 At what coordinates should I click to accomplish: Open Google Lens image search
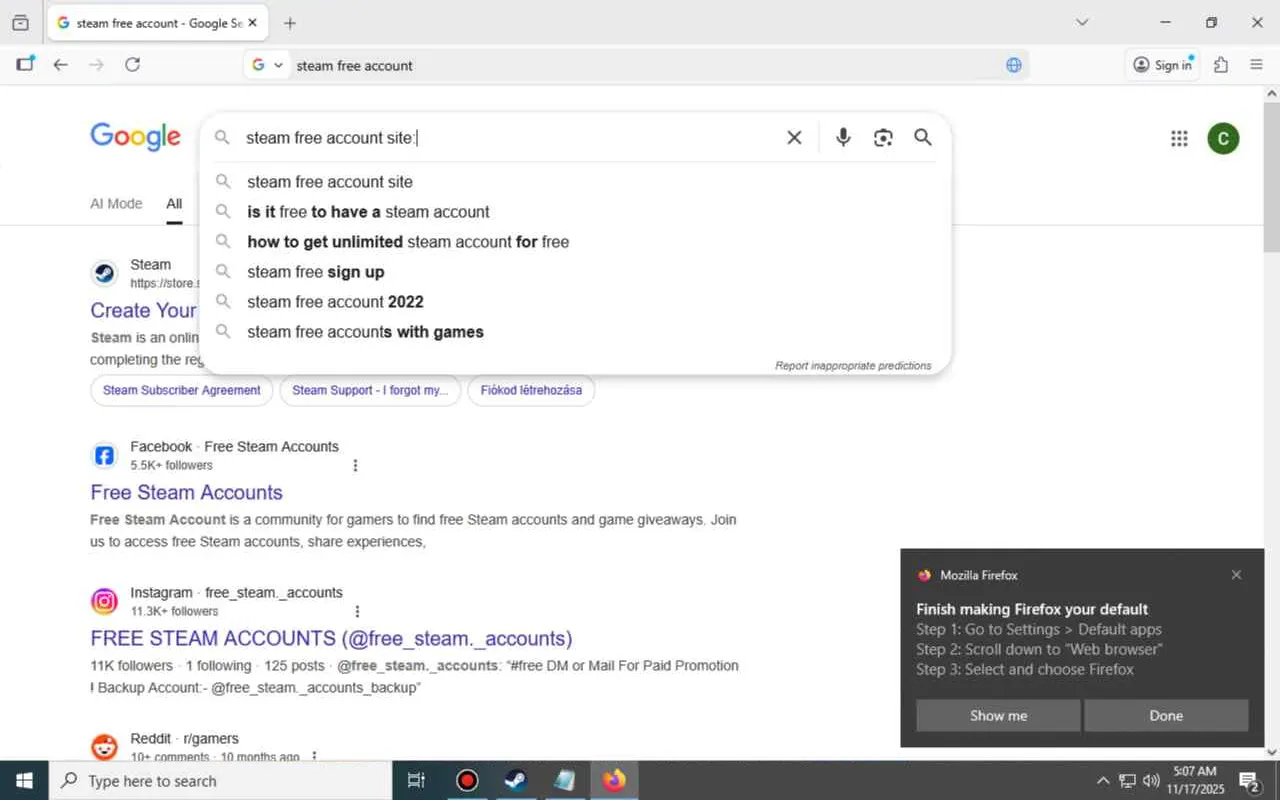coord(883,138)
